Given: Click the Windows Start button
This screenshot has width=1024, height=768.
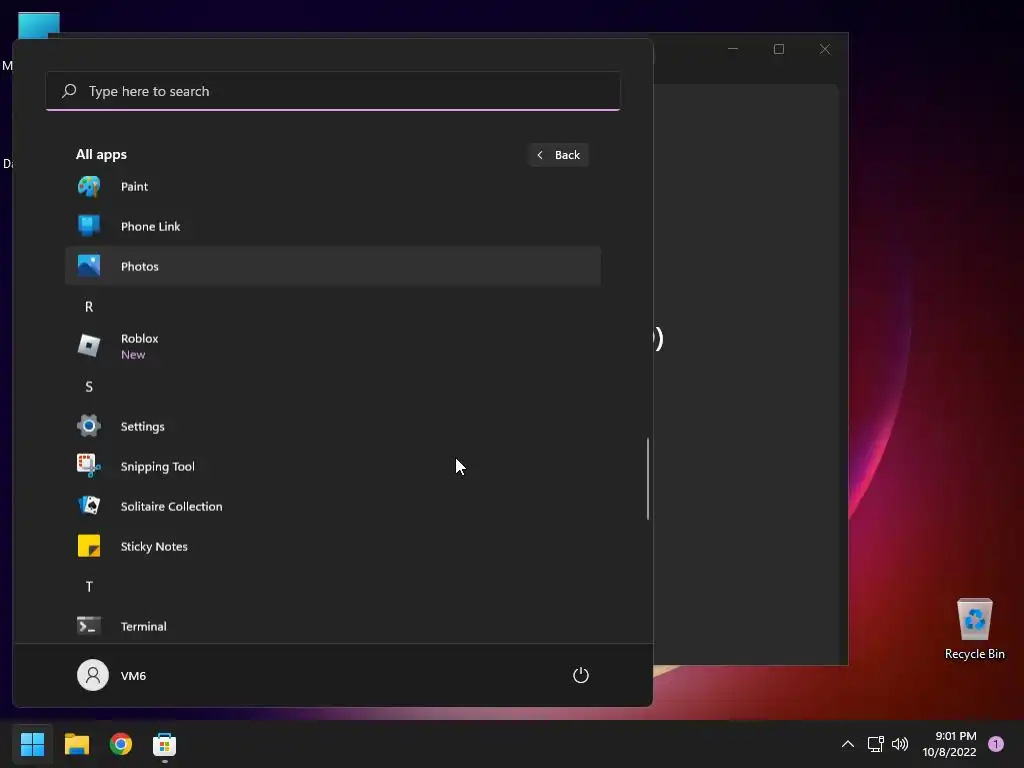Looking at the screenshot, I should (32, 744).
